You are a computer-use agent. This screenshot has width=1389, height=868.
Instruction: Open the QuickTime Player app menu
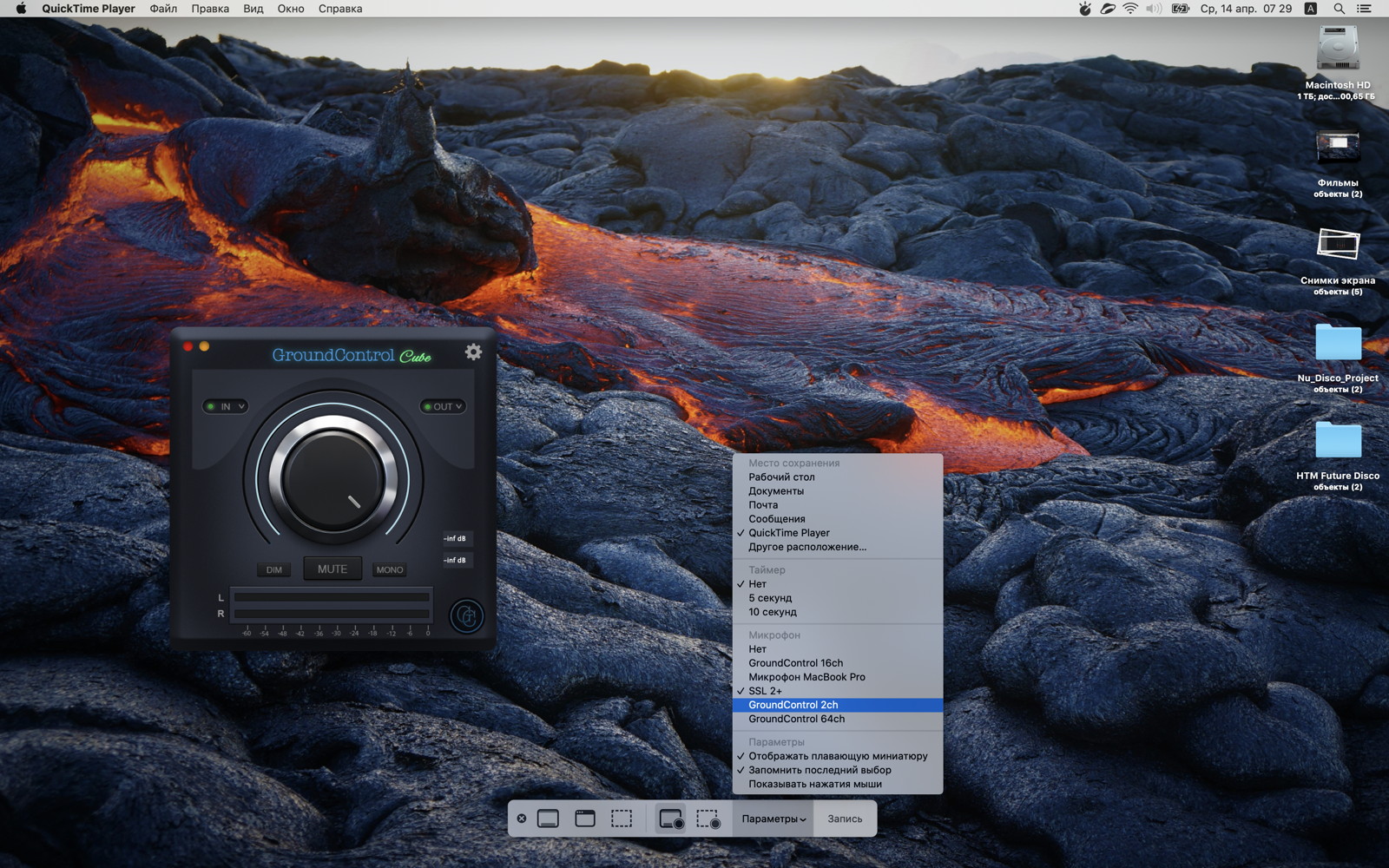click(x=89, y=9)
